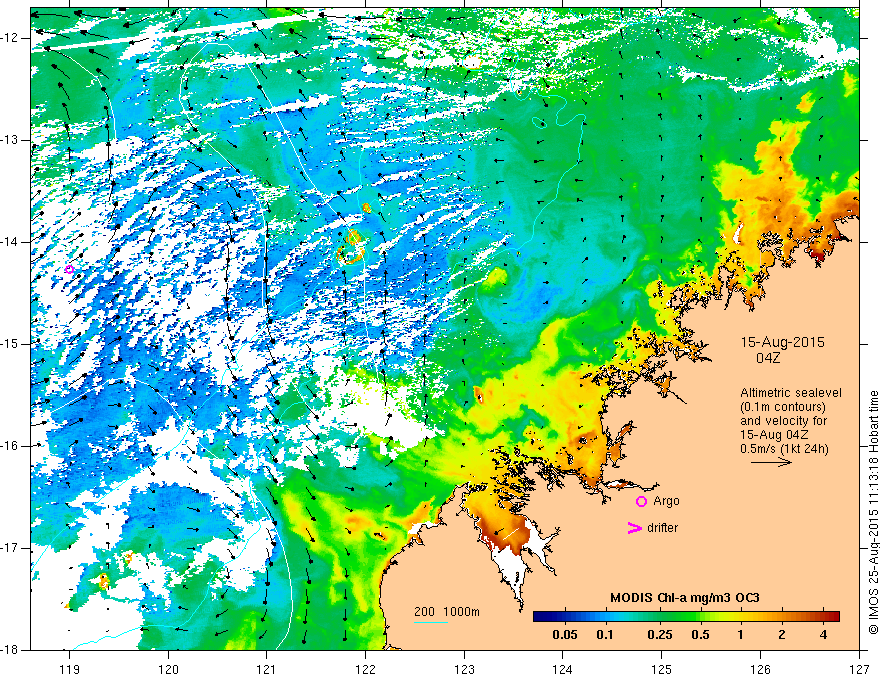Click the 'drifter' legend label
The height and width of the screenshot is (680, 880).
coord(662,528)
